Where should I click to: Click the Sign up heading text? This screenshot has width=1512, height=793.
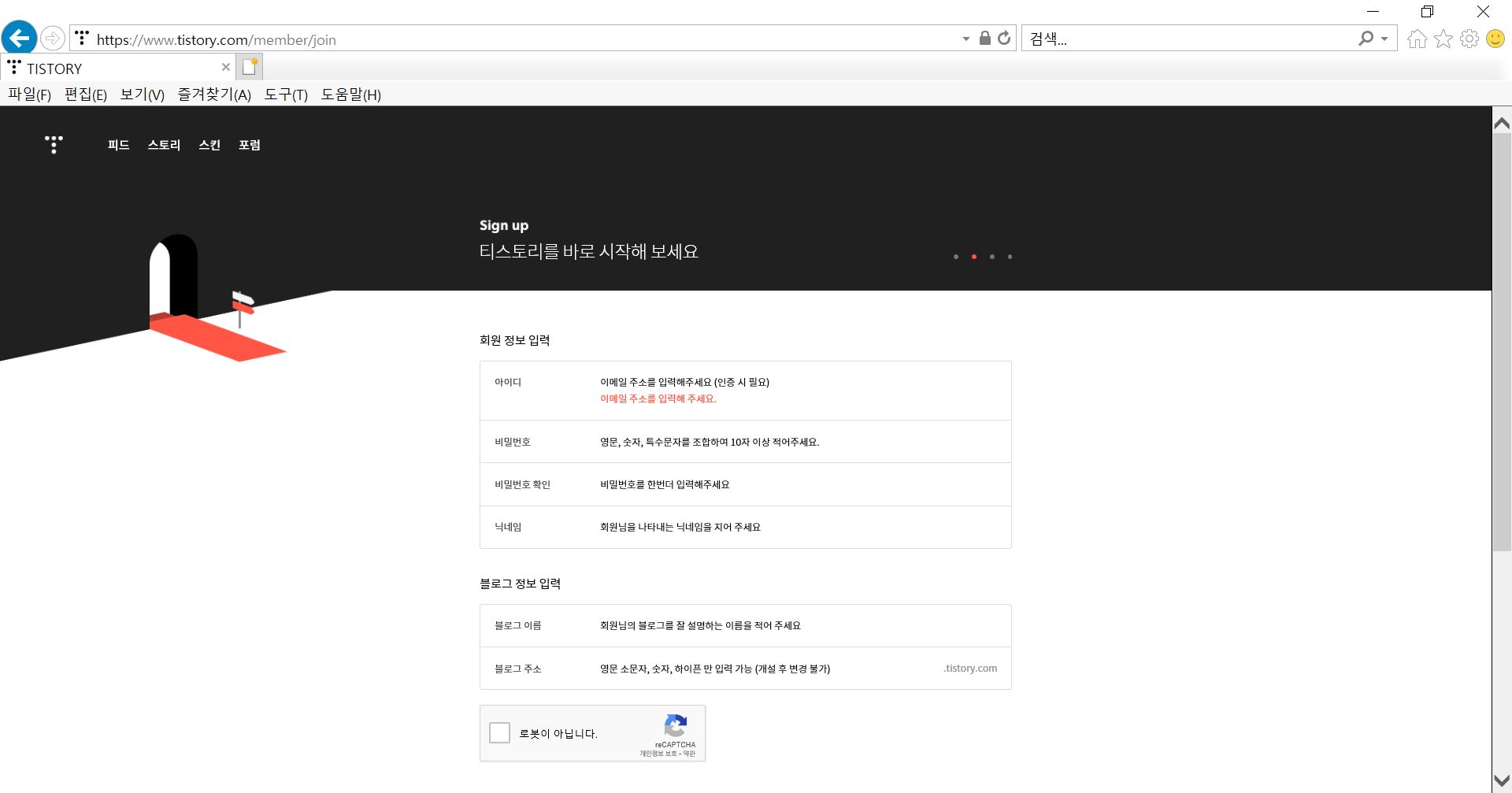504,225
